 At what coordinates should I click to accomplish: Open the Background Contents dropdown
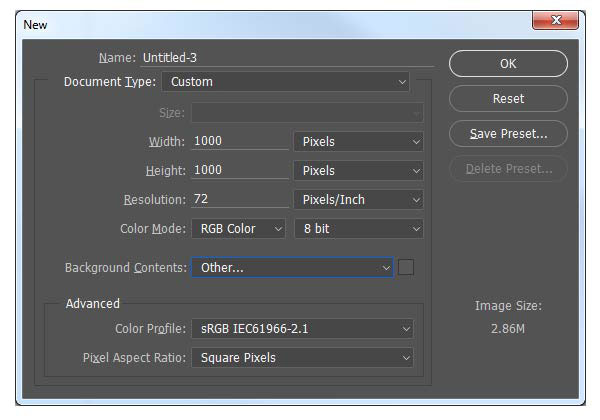click(x=292, y=267)
